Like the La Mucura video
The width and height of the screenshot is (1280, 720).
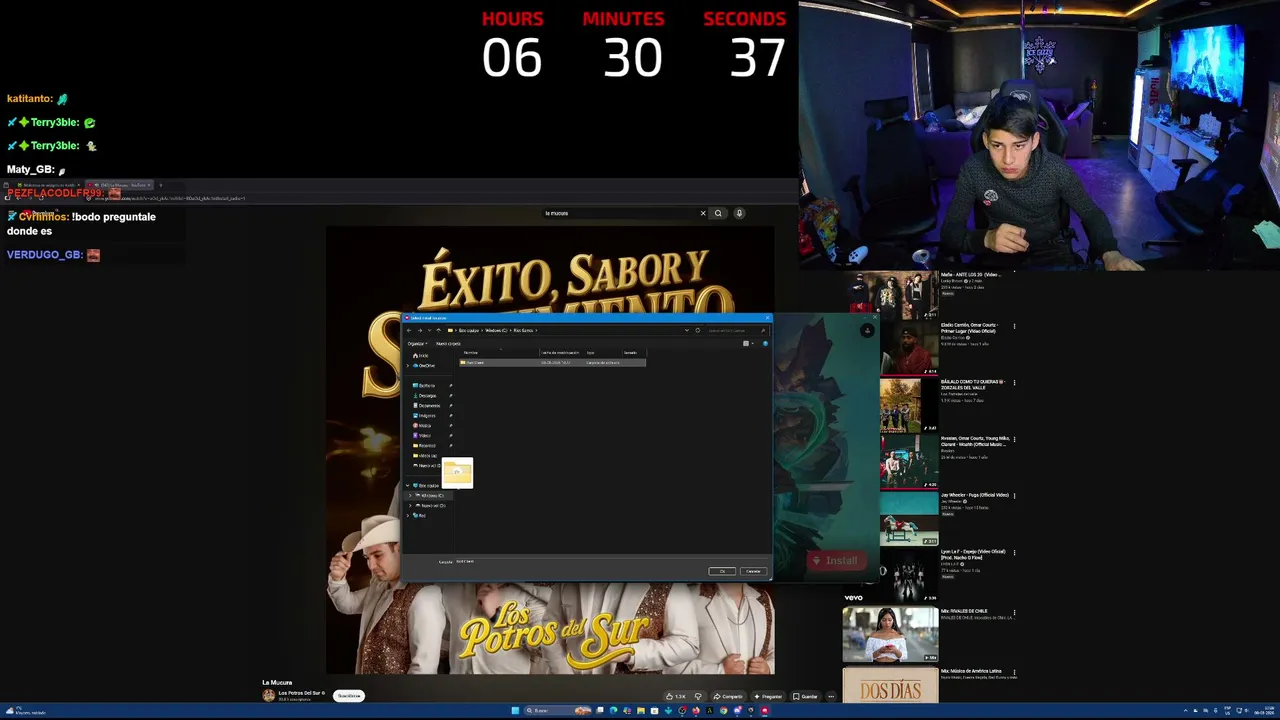[678, 696]
